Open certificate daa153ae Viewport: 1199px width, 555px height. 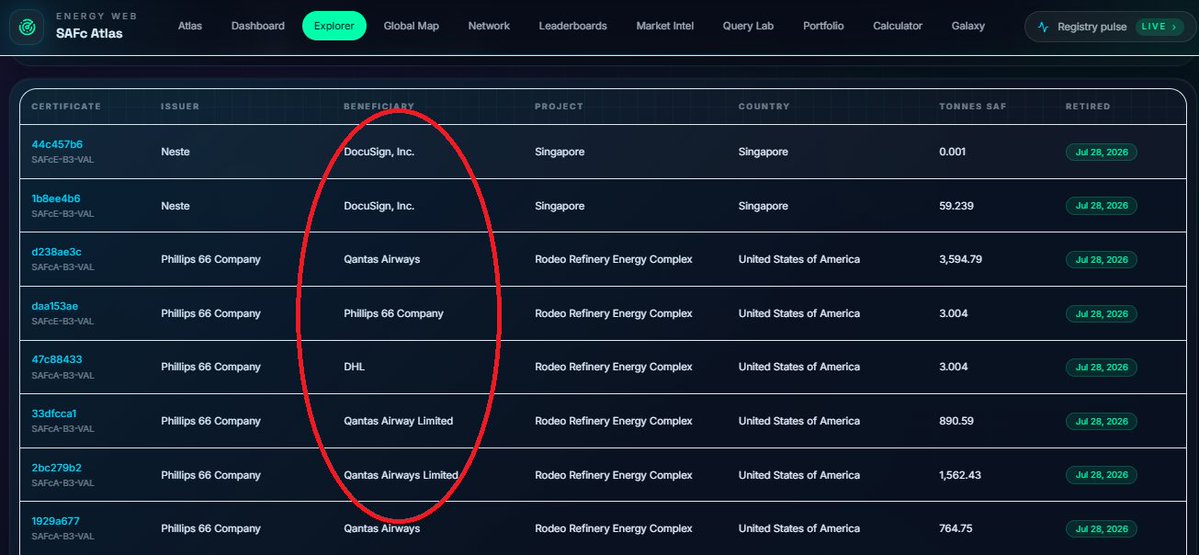(55, 307)
